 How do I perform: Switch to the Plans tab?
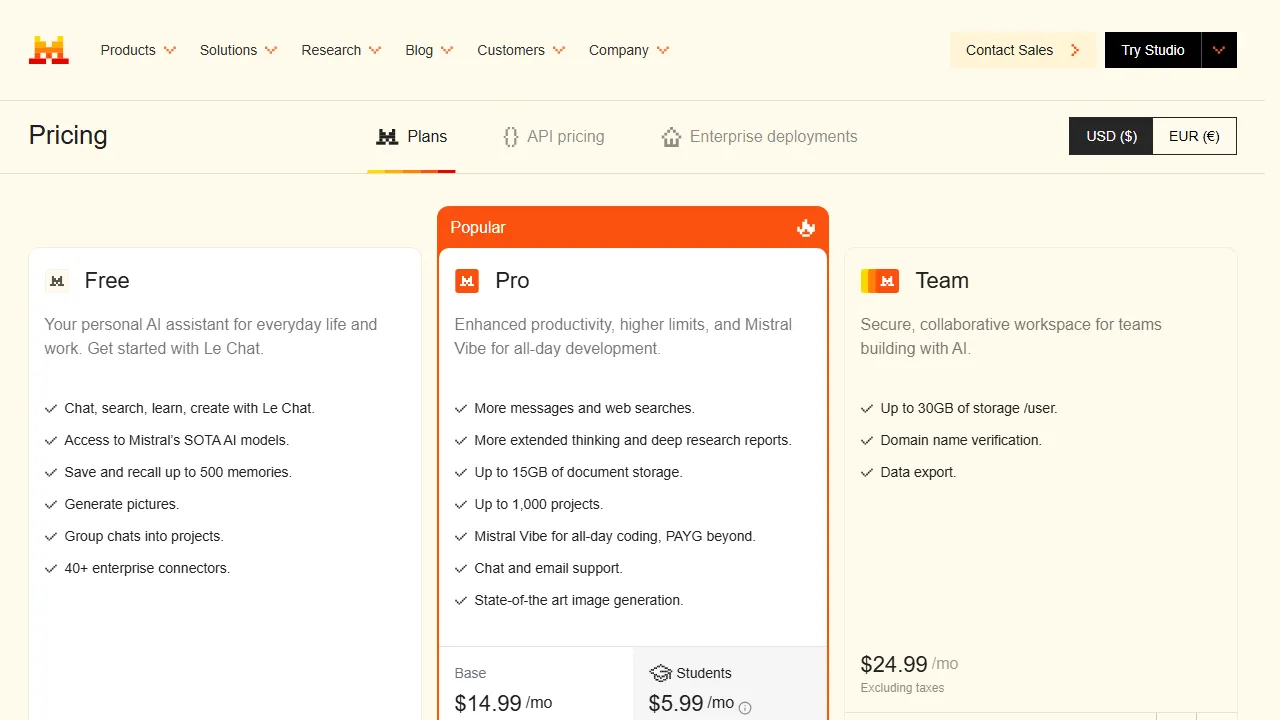(411, 137)
